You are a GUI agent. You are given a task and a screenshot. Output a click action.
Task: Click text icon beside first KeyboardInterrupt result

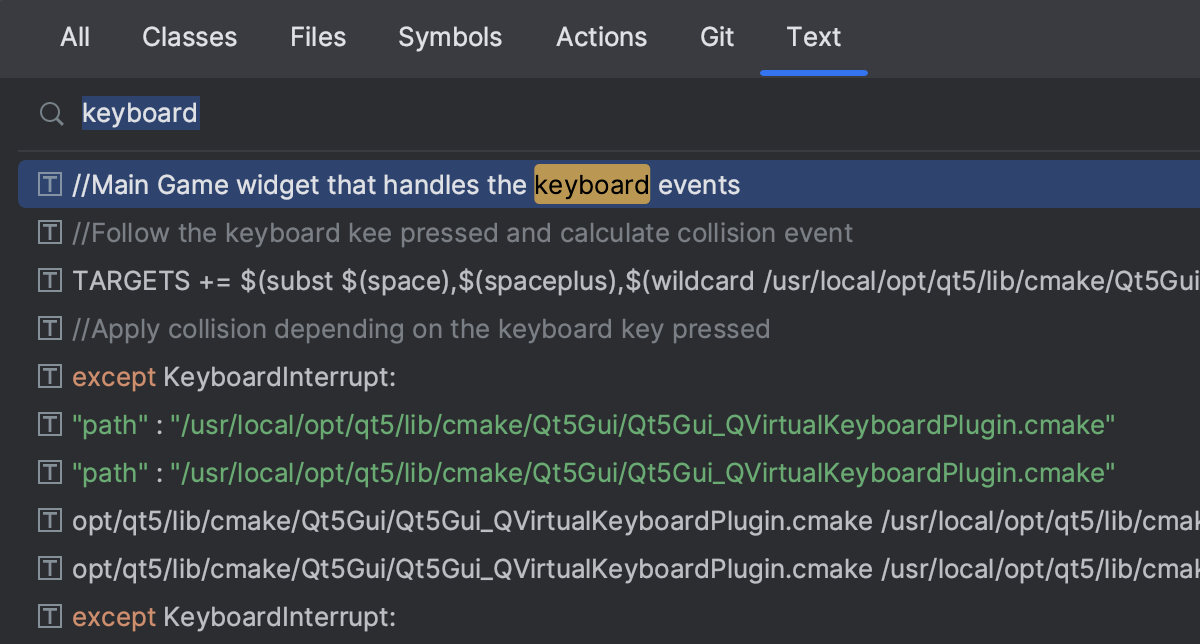[x=49, y=377]
